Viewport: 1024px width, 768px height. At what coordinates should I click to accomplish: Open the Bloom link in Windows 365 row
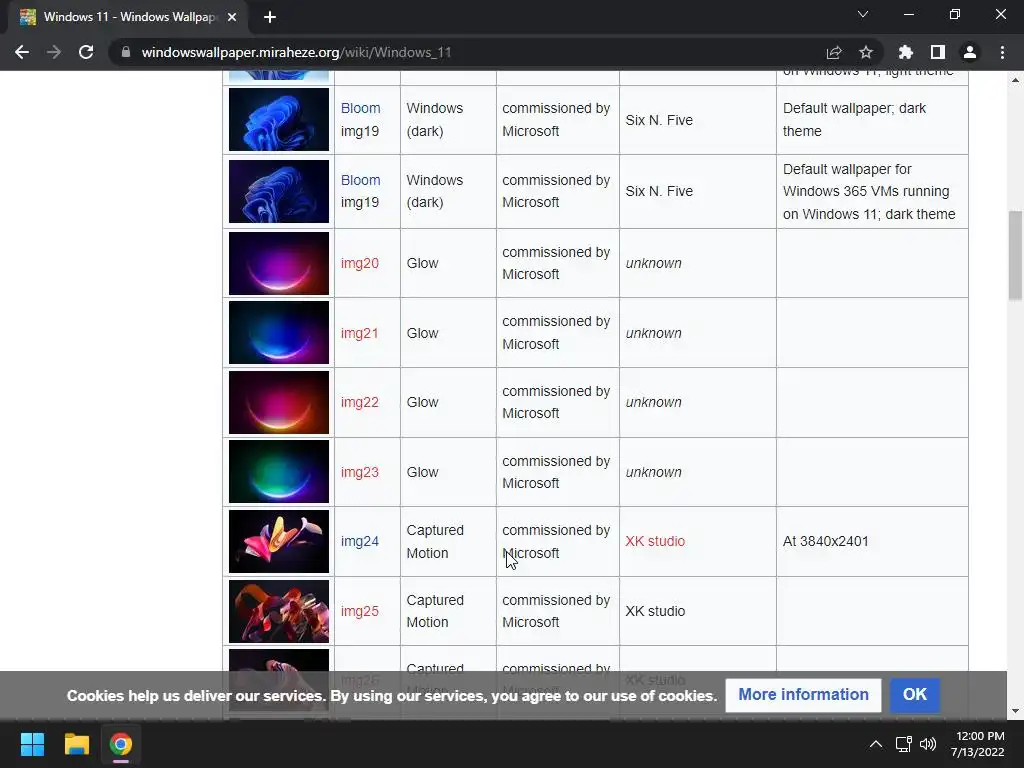click(360, 180)
